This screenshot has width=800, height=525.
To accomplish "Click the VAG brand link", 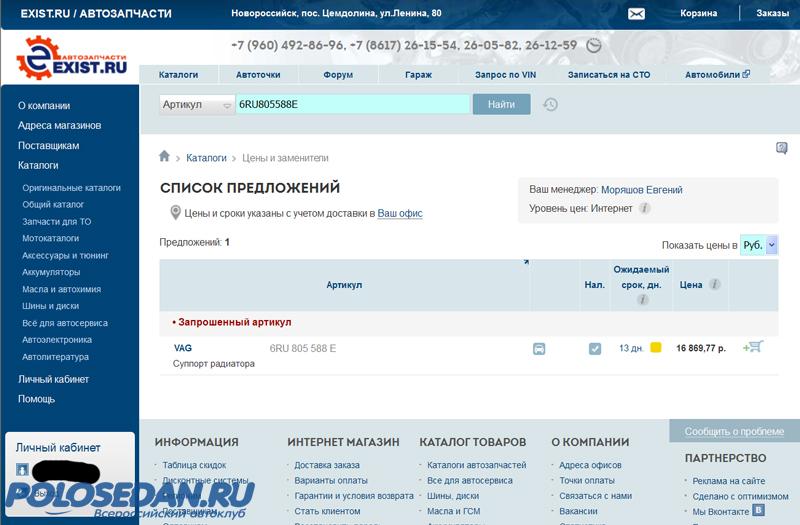I will [183, 348].
